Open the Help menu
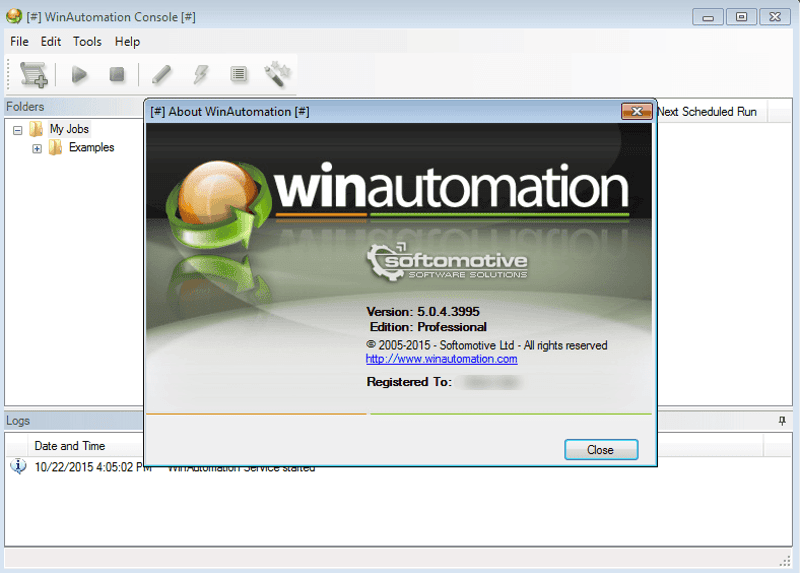The width and height of the screenshot is (800, 573). tap(127, 42)
